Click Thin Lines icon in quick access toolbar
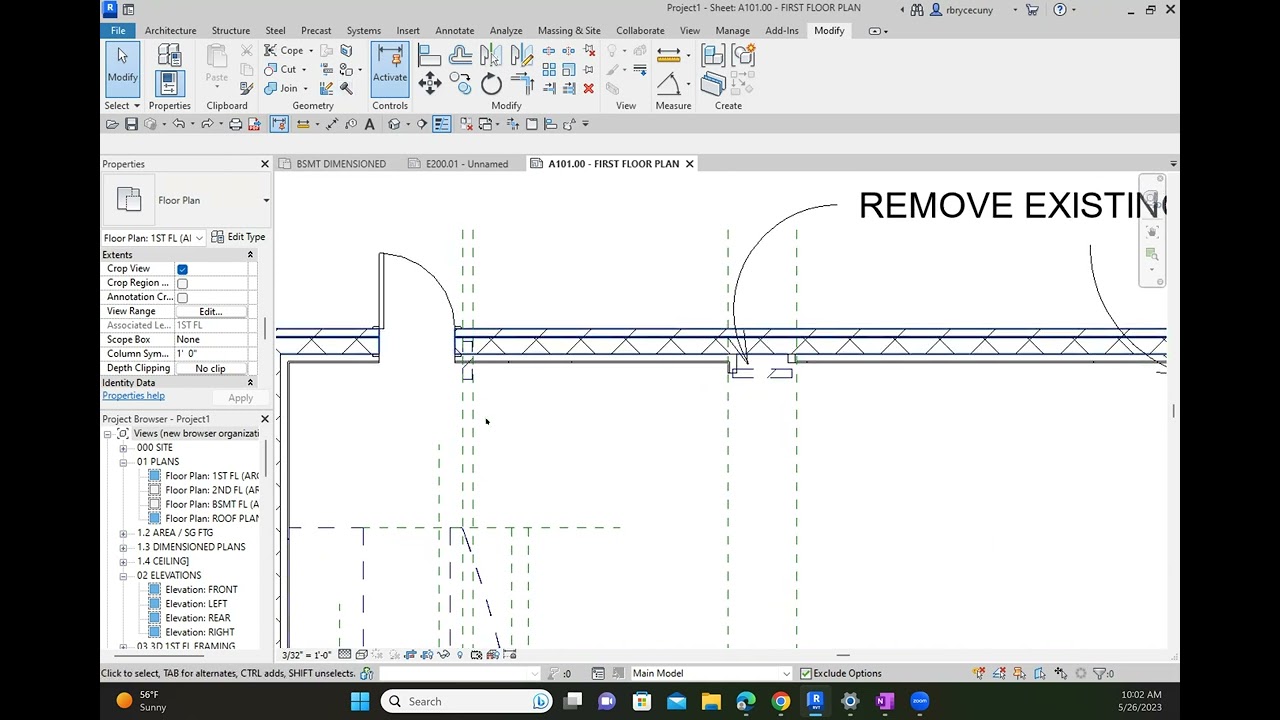The height and width of the screenshot is (720, 1280). click(x=441, y=124)
